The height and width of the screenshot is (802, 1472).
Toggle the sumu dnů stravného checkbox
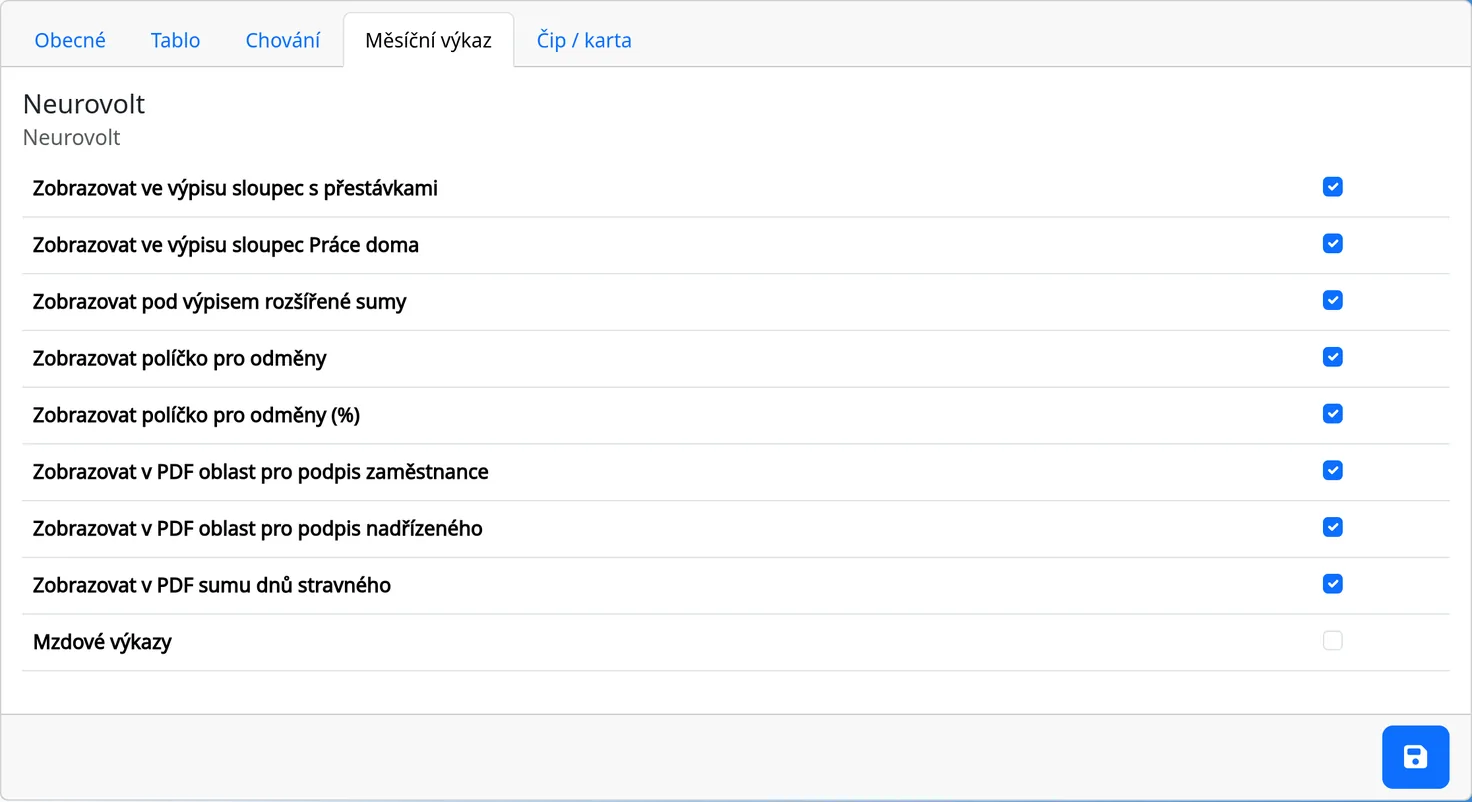1332,584
